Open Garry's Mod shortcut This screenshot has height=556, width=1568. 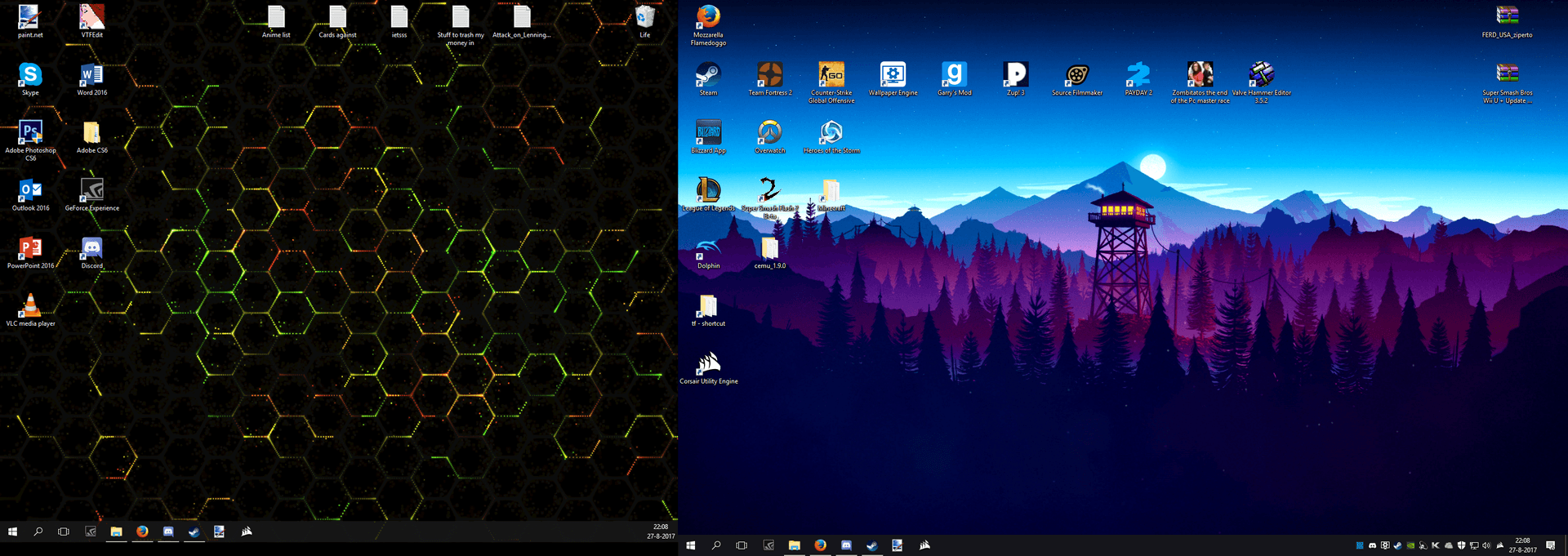click(x=954, y=76)
